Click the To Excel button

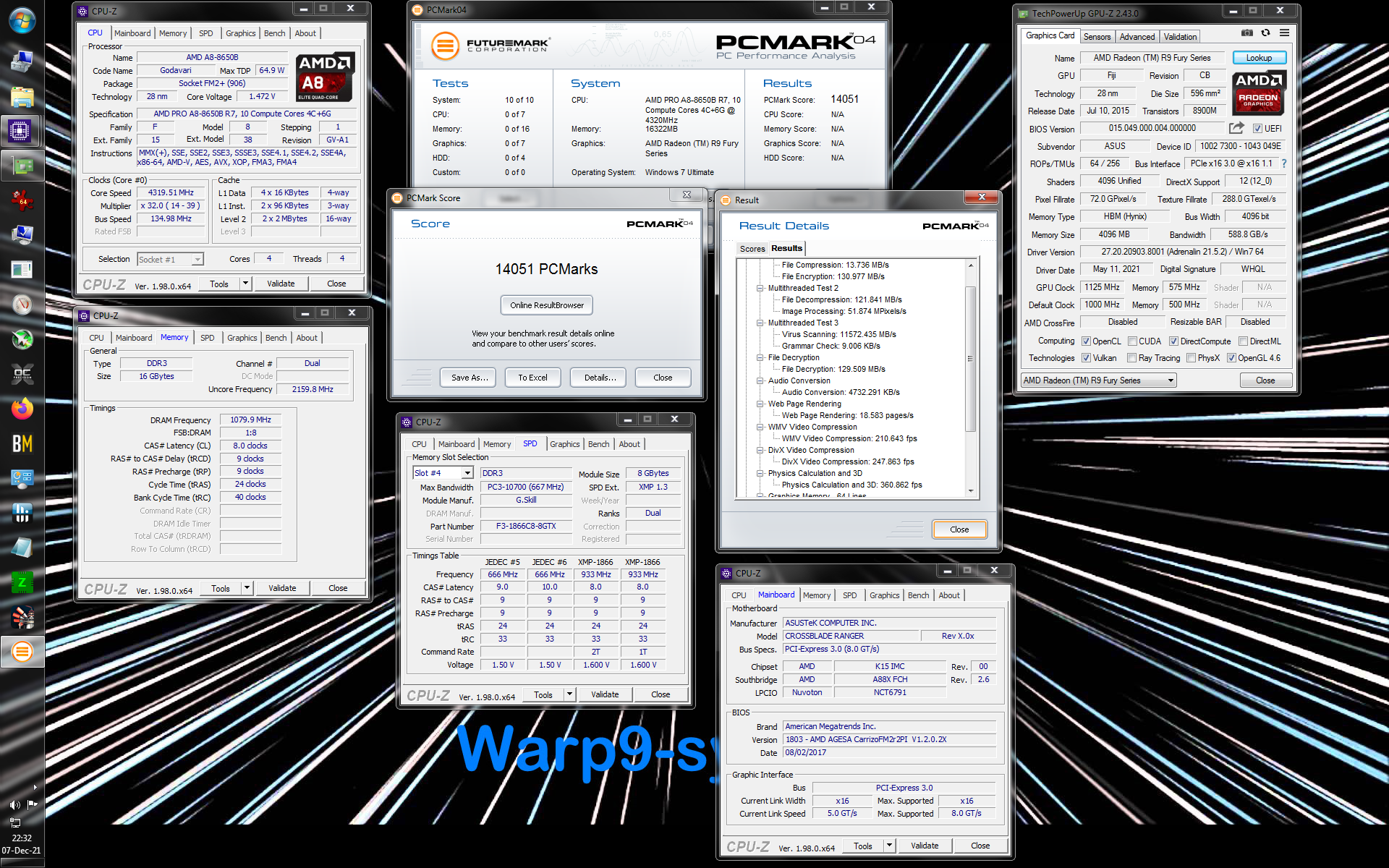[x=532, y=378]
